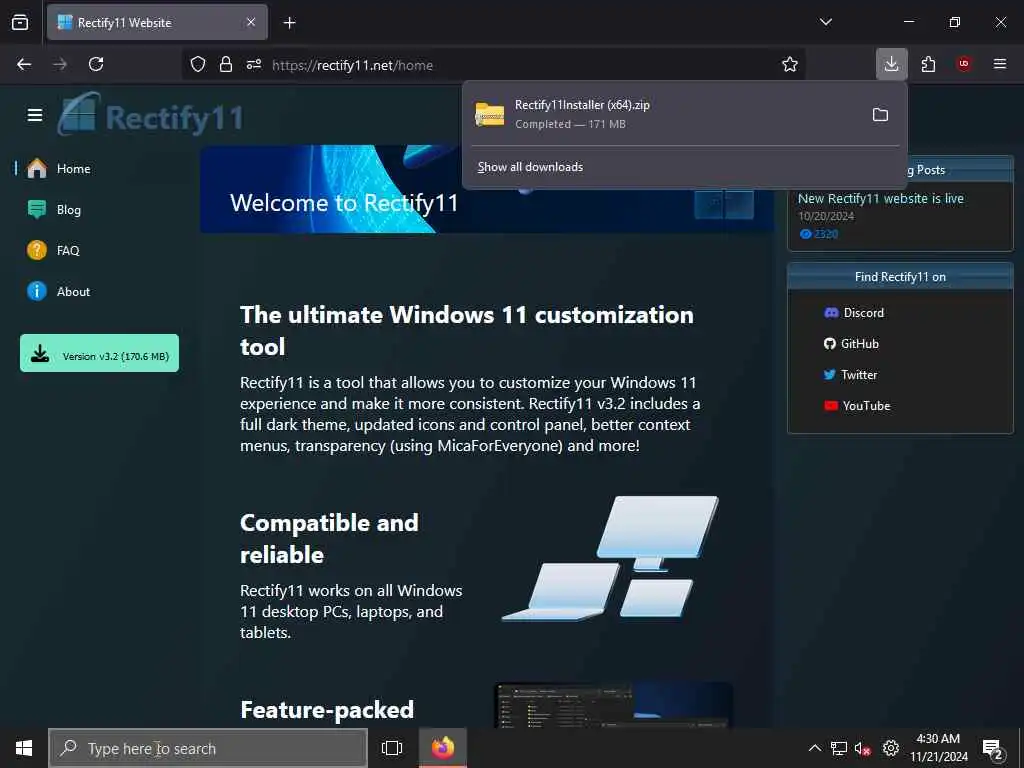
Task: Open the GitHub link
Action: tap(852, 344)
